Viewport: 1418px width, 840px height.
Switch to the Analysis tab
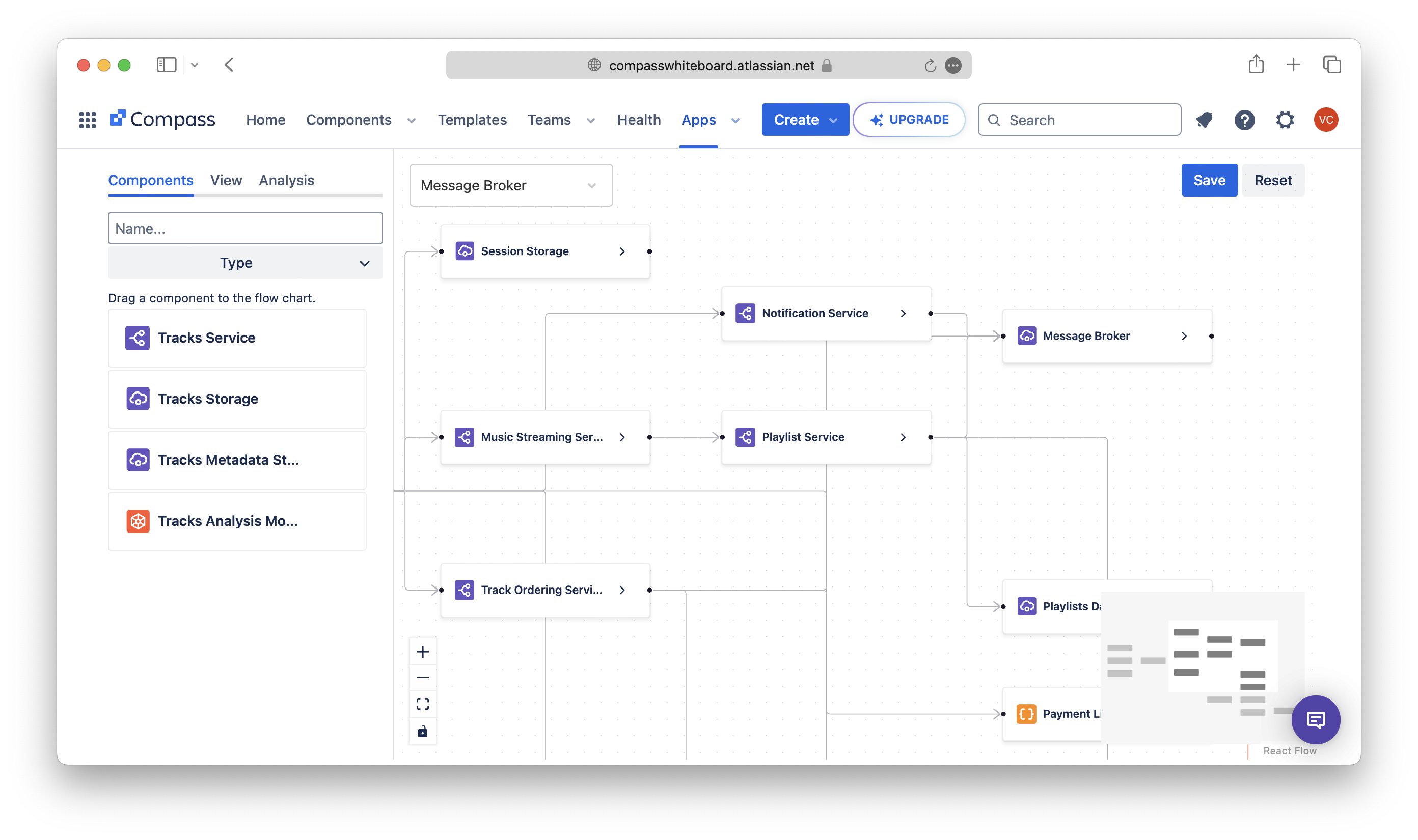coord(287,180)
